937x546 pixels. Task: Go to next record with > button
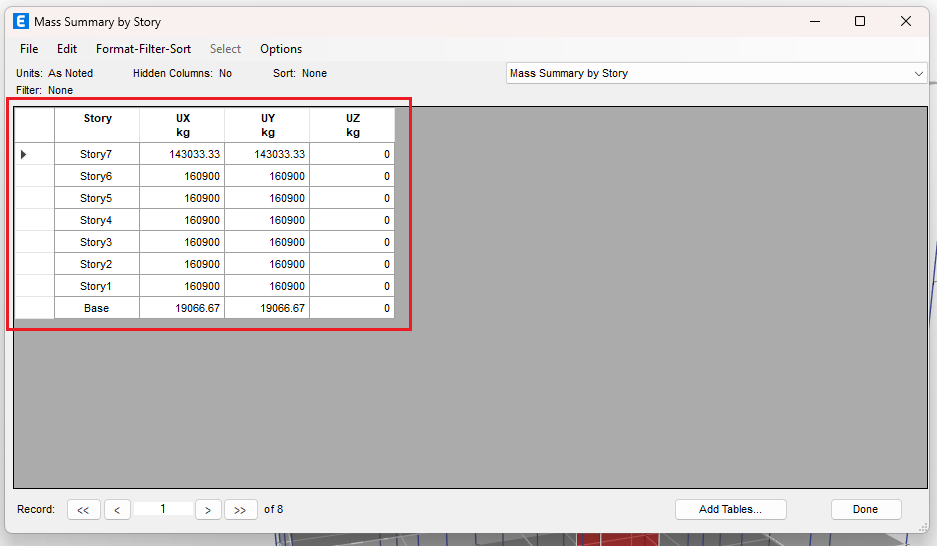tap(208, 510)
